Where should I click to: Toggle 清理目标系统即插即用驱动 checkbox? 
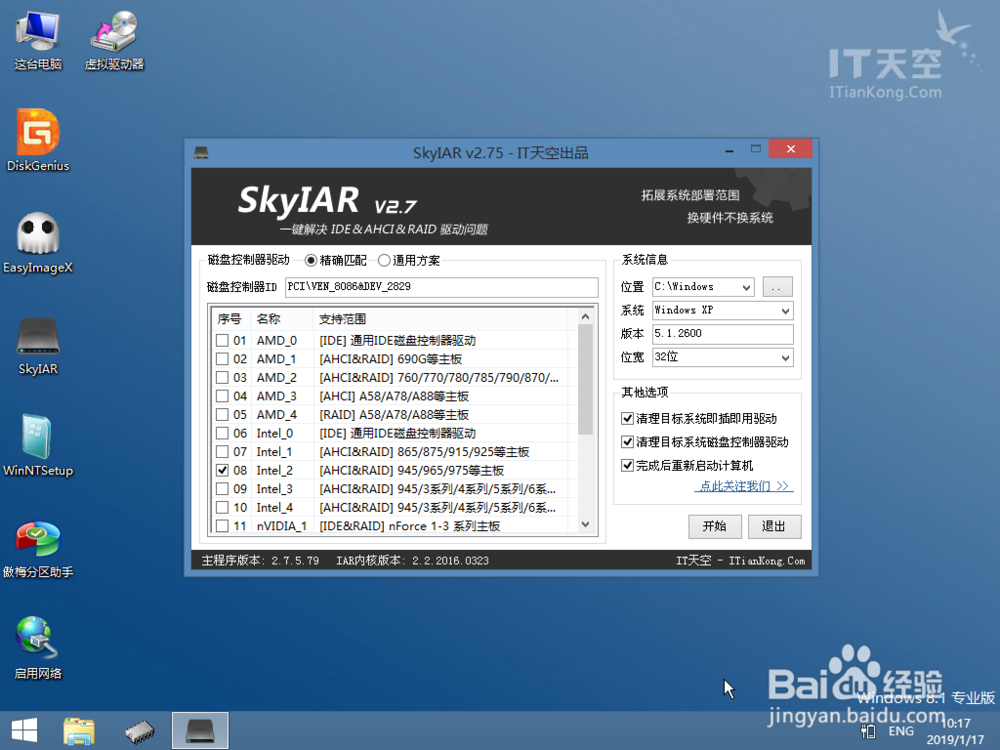tap(627, 418)
